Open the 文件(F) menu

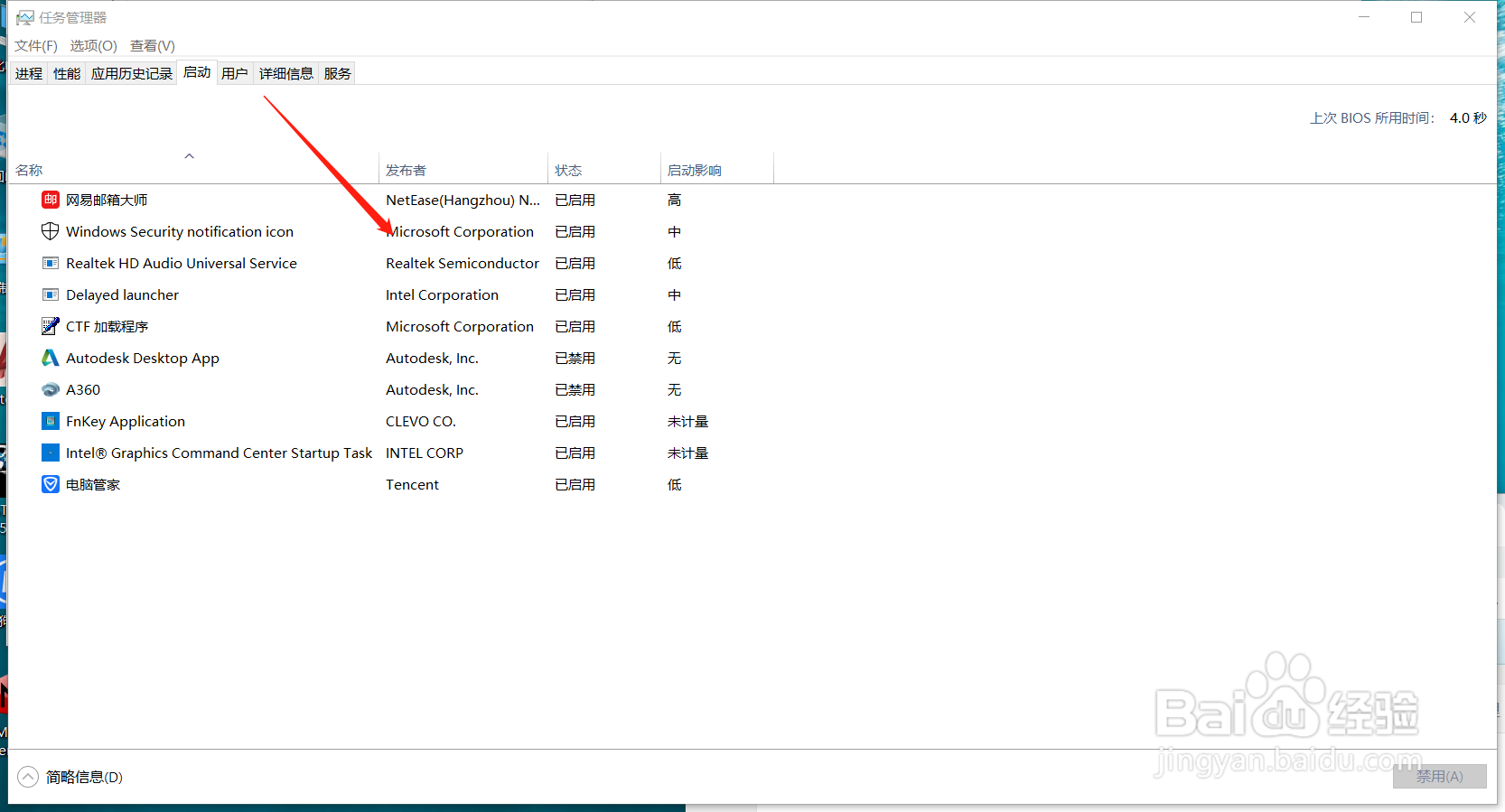[36, 45]
